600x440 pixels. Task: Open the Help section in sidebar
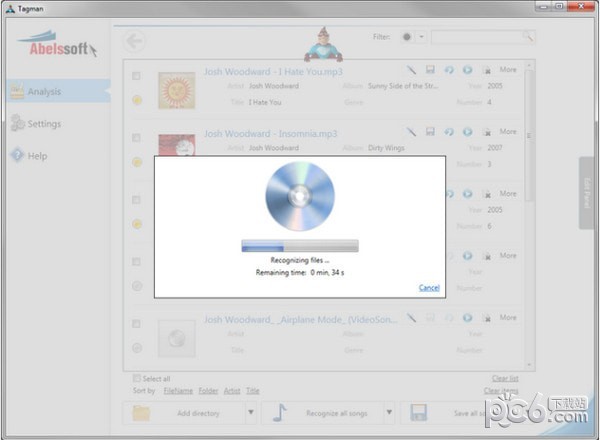point(37,156)
